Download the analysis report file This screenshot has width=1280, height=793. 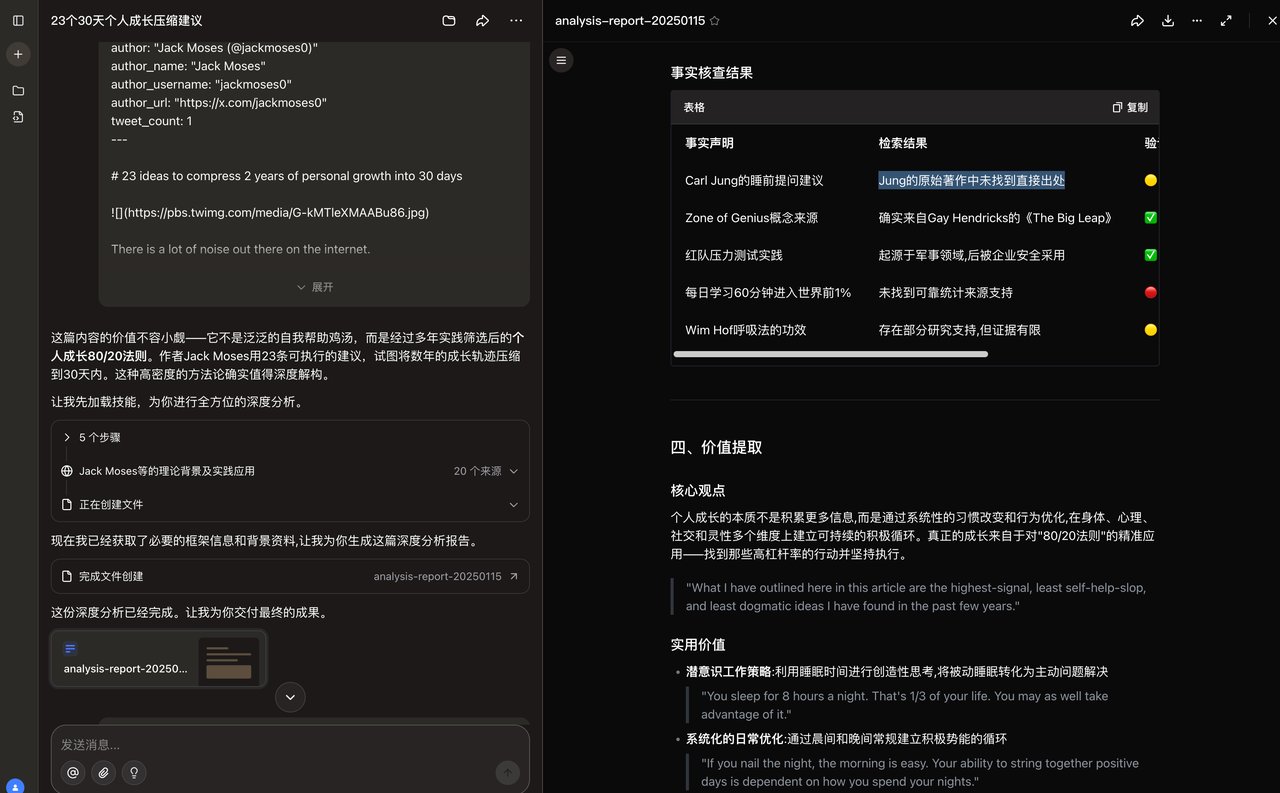tap(1167, 20)
